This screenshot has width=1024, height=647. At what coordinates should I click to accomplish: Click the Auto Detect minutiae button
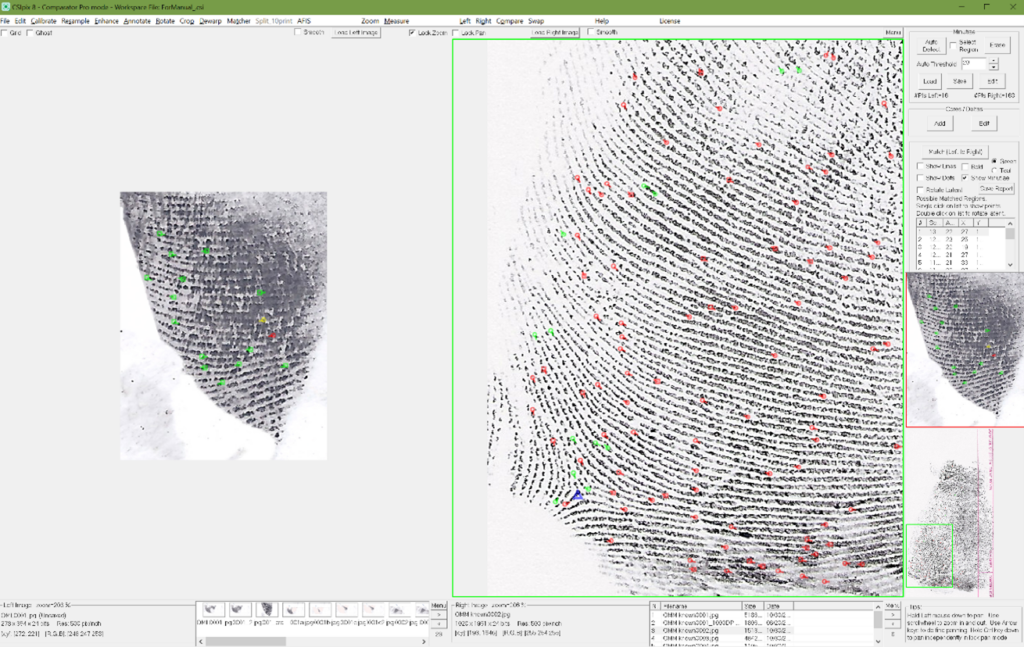coord(930,45)
